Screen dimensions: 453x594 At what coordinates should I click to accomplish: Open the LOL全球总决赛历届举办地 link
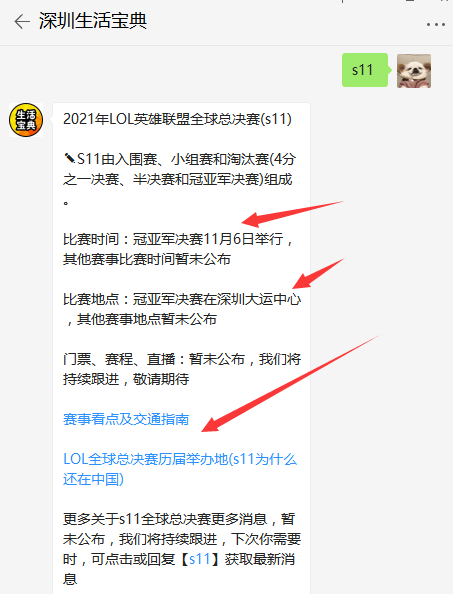(x=180, y=469)
